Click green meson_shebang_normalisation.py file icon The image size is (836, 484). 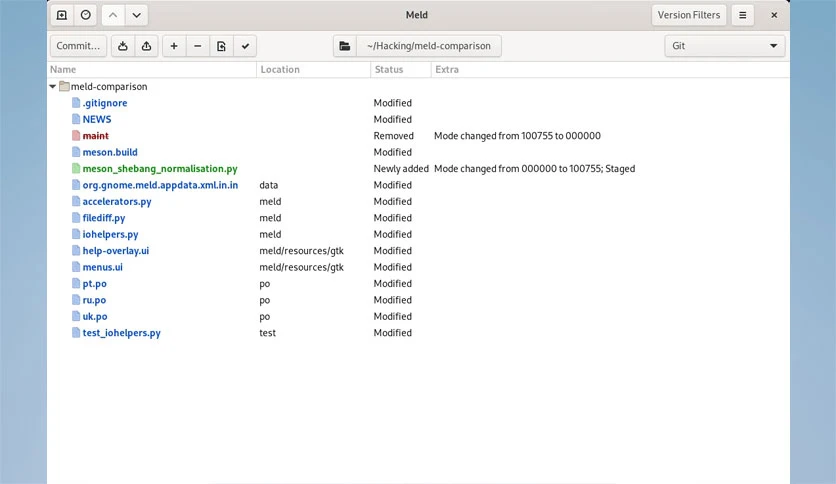click(76, 168)
